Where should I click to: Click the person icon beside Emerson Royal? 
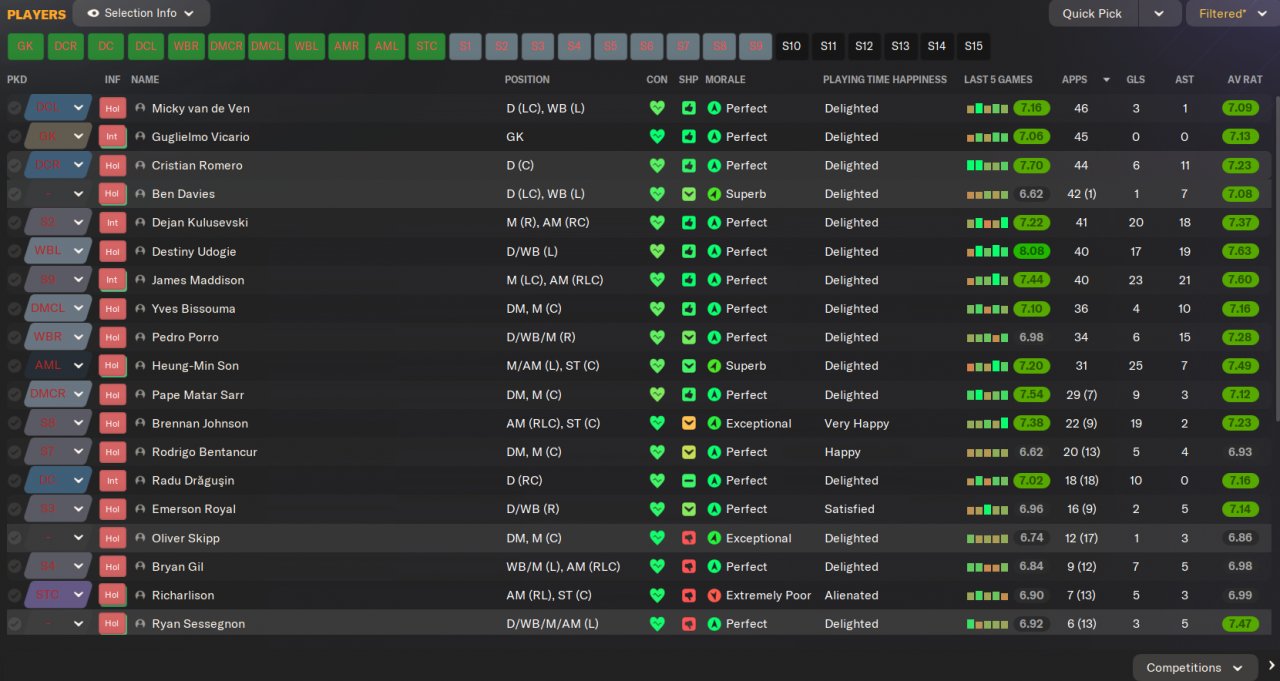click(140, 509)
